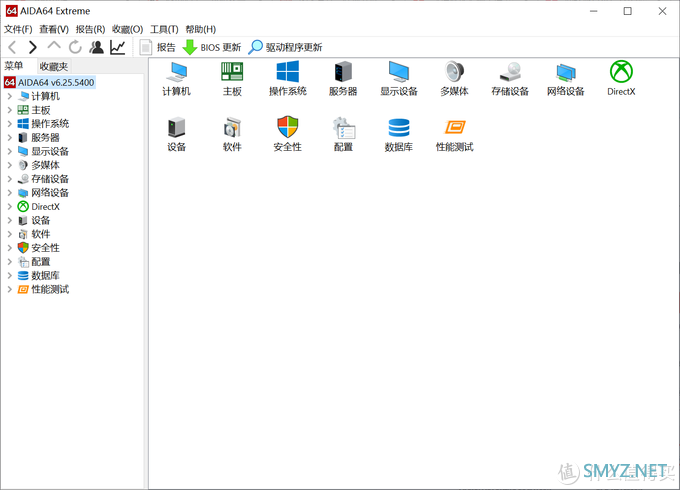Viewport: 680px width, 490px height.
Task: Click the refresh toolbar icon
Action: [75, 47]
